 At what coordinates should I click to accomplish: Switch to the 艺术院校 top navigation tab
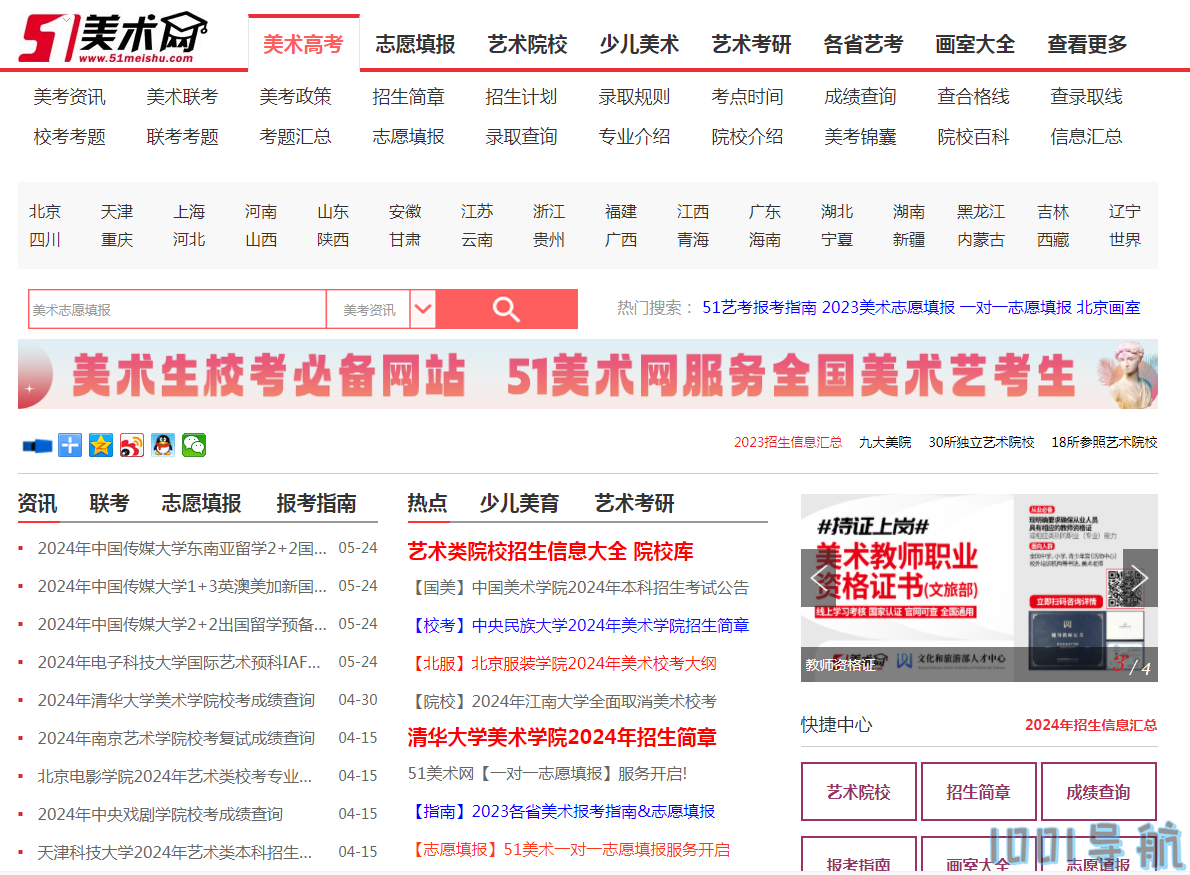(527, 44)
